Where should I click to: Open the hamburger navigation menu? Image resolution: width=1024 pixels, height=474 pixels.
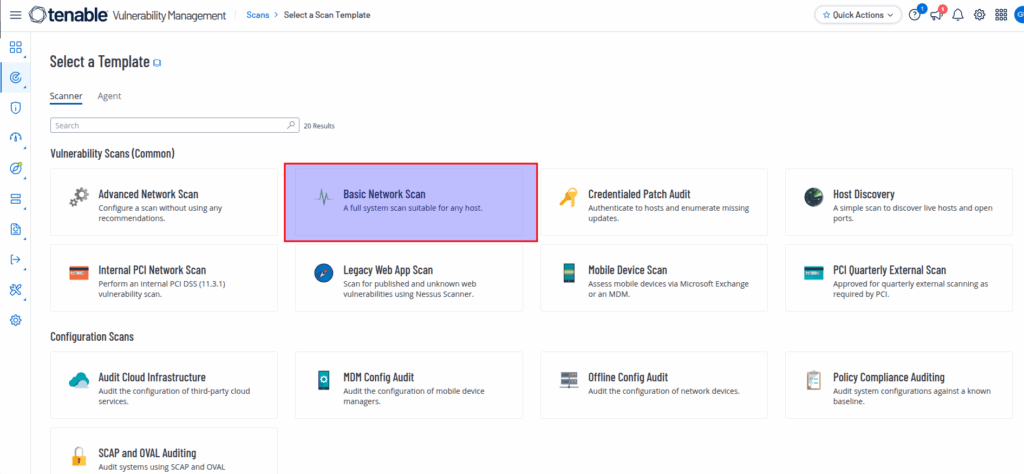(x=14, y=15)
